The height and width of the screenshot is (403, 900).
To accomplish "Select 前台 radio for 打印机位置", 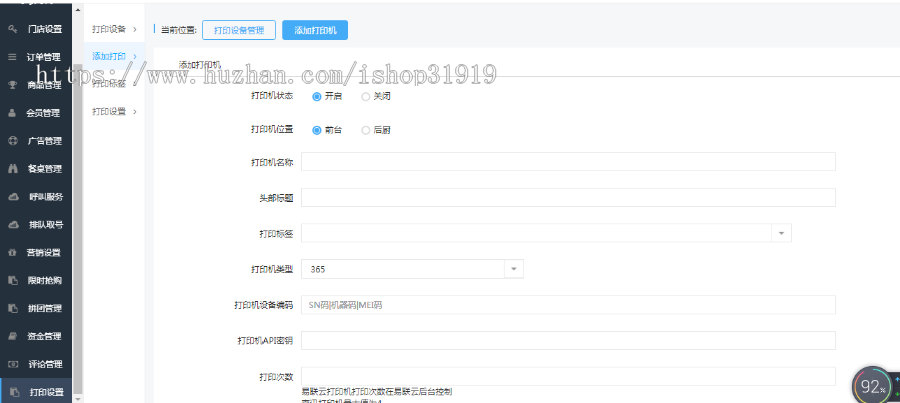I will pyautogui.click(x=317, y=130).
